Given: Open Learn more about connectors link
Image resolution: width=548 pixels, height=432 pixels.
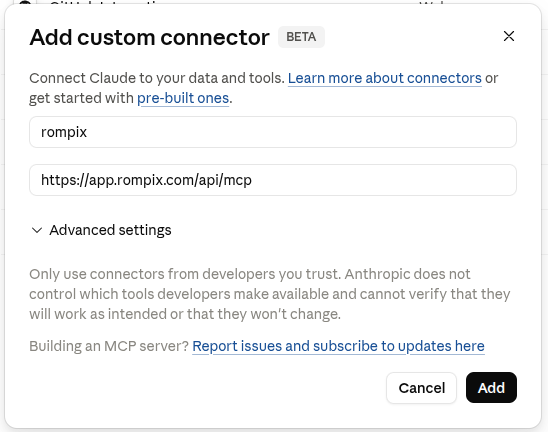Looking at the screenshot, I should pyautogui.click(x=385, y=78).
